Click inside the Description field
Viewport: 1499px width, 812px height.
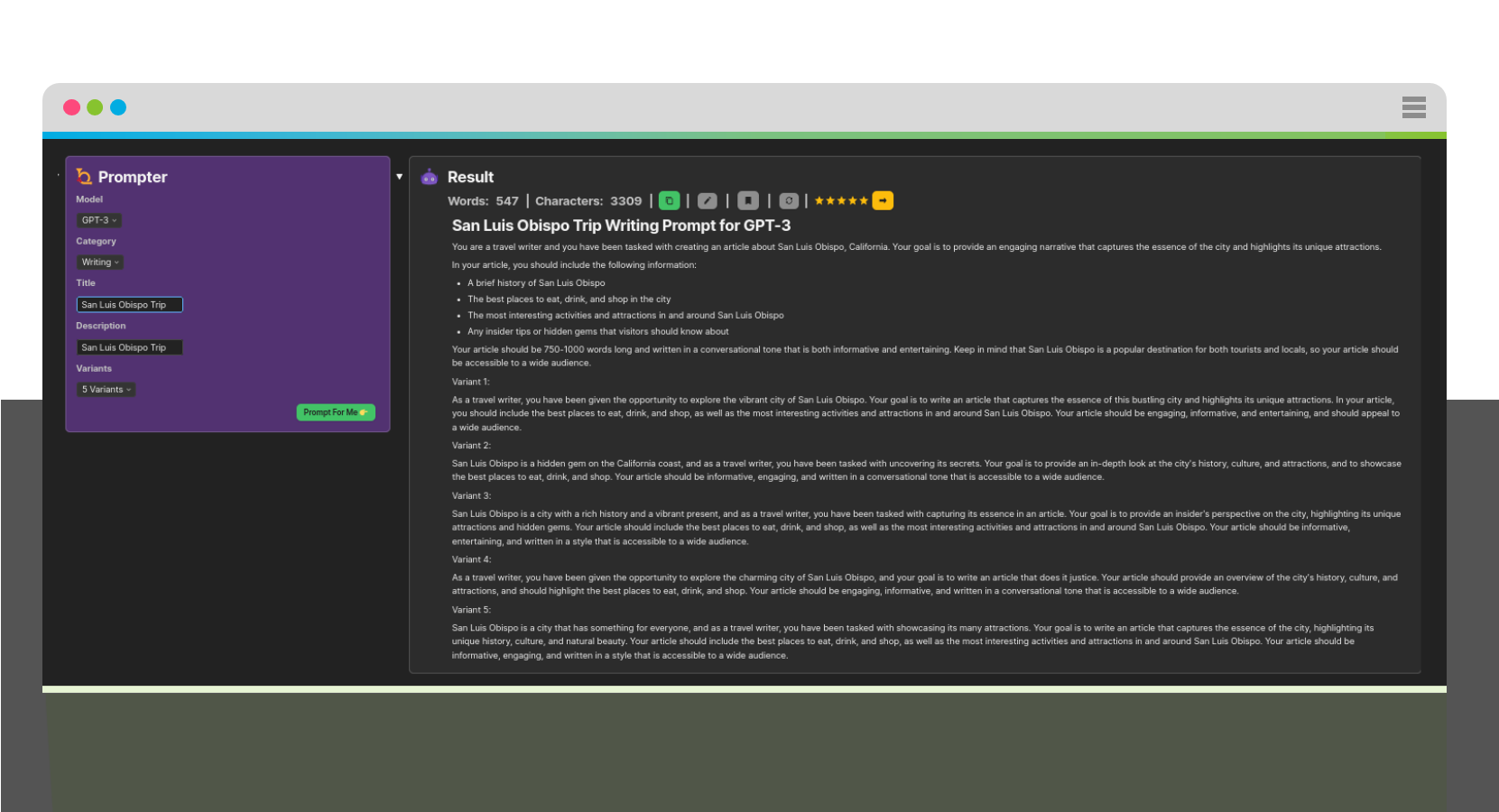click(x=129, y=346)
